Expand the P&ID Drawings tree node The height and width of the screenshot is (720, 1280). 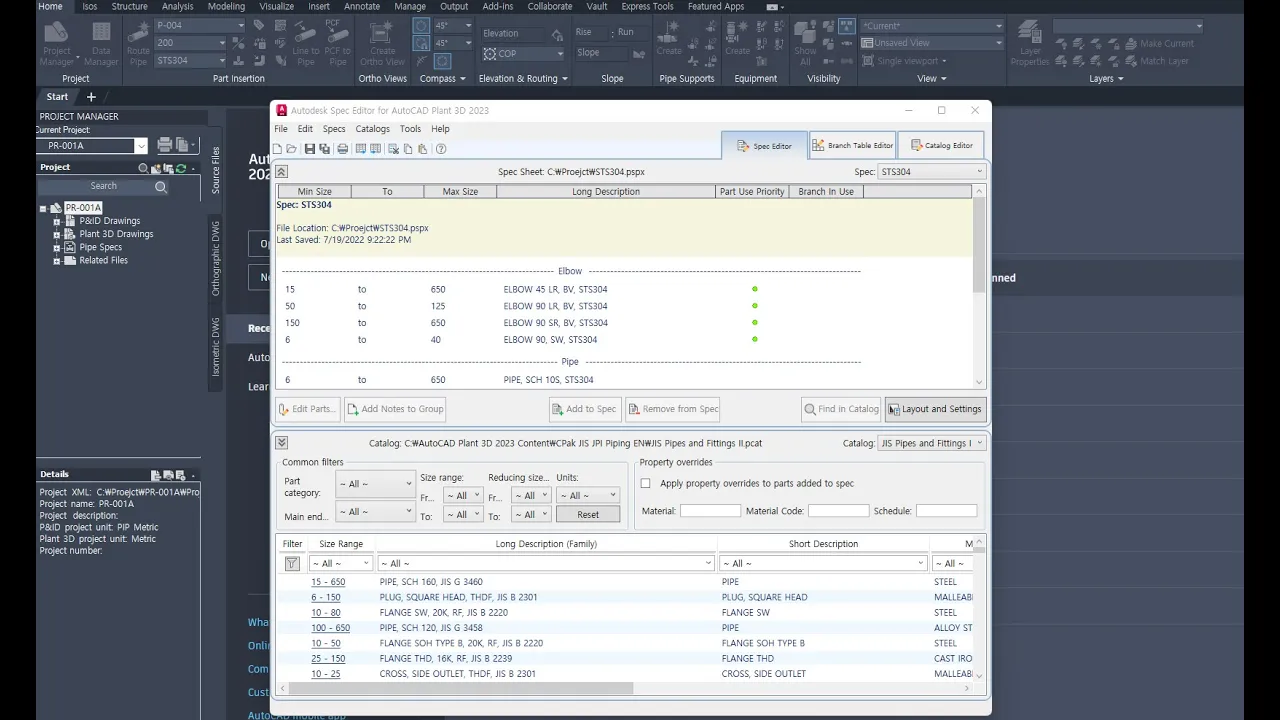58,221
